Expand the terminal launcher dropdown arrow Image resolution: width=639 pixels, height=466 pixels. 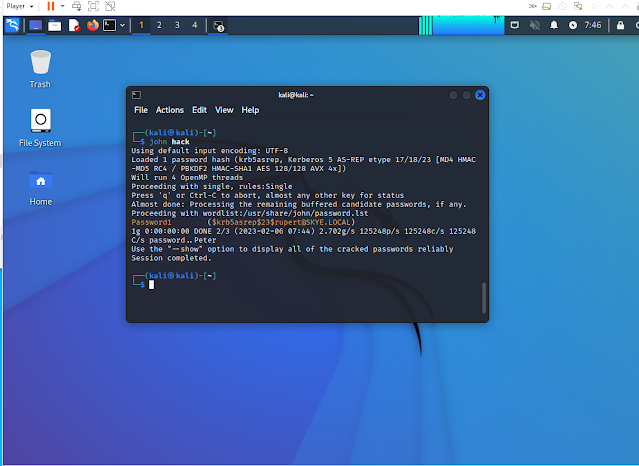[121, 25]
